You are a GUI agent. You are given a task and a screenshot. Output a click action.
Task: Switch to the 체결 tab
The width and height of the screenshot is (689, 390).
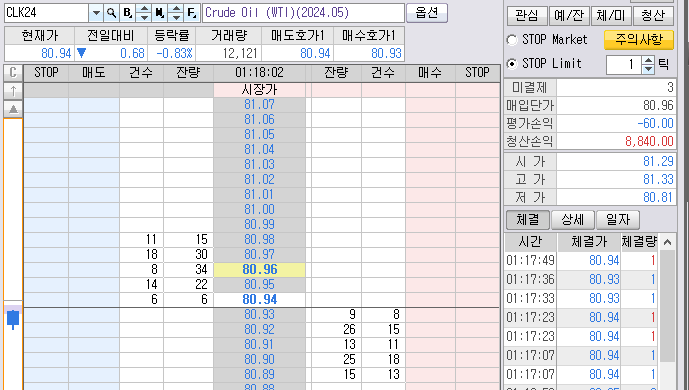click(x=528, y=220)
